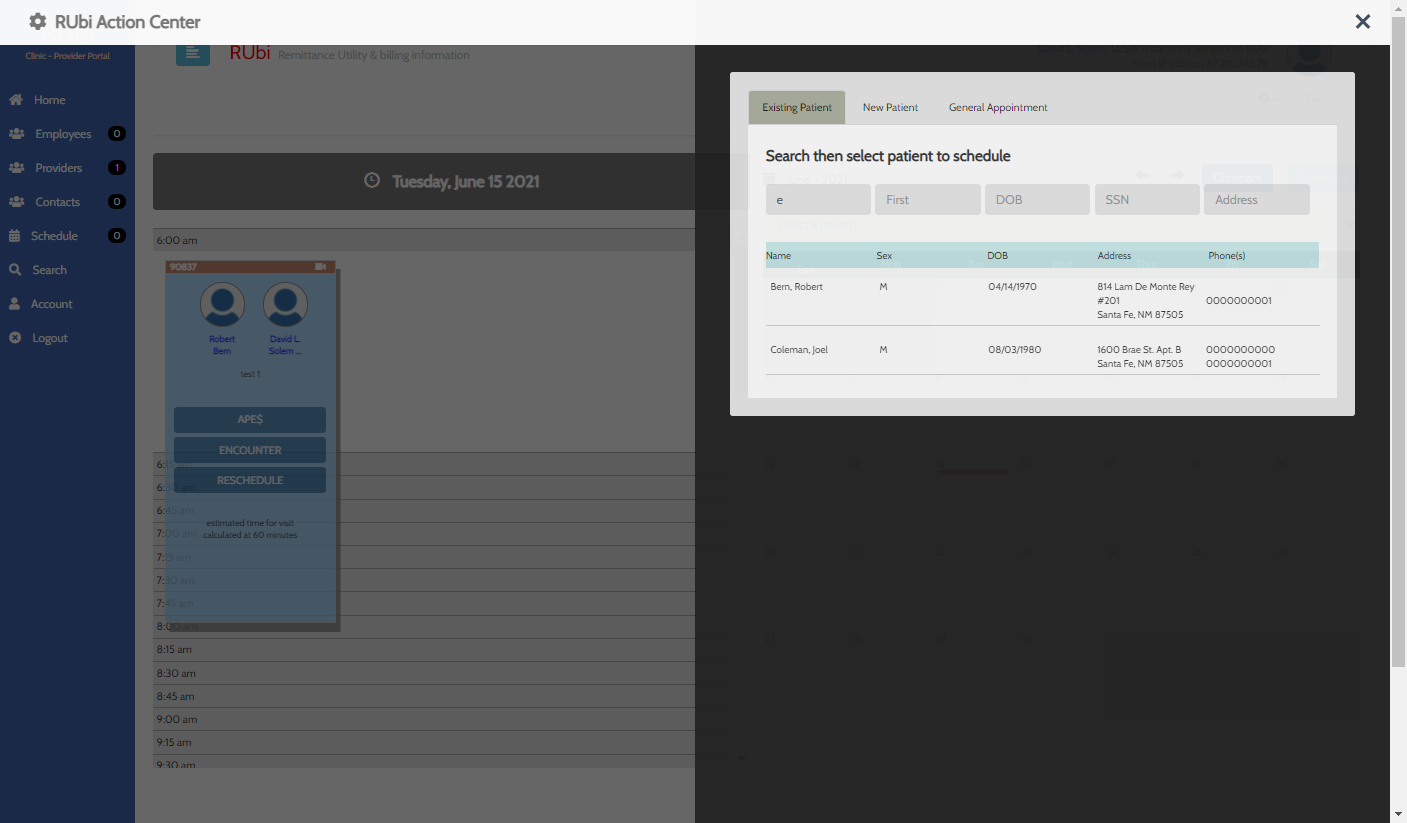Open Home from the sidebar
Screen dimensions: 1407x823
tap(49, 100)
